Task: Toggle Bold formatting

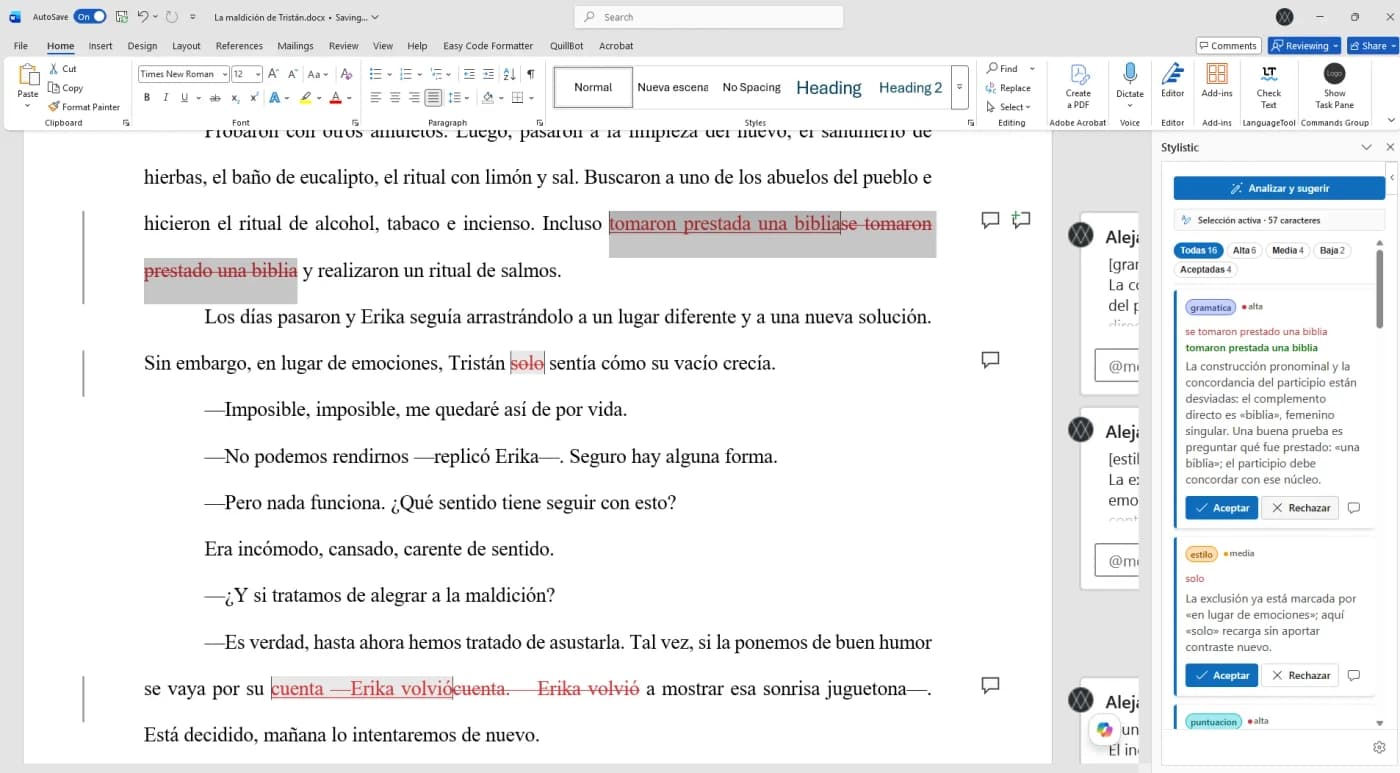Action: [147, 98]
